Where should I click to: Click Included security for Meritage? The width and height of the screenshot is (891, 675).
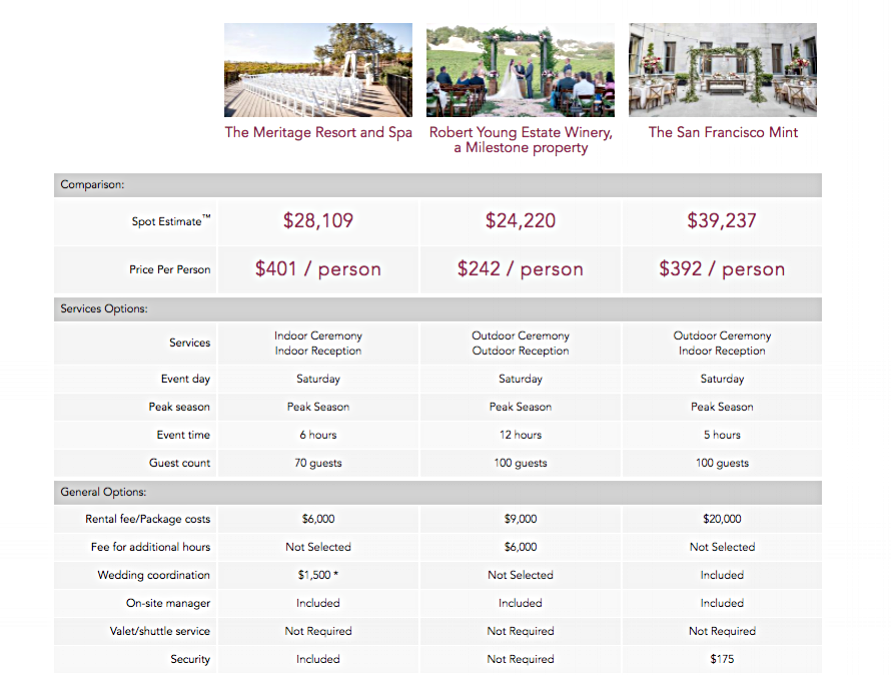318,659
